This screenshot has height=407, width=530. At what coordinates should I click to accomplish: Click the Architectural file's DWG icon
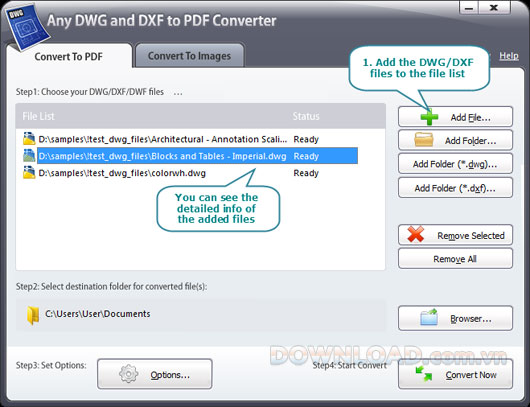pyautogui.click(x=29, y=139)
